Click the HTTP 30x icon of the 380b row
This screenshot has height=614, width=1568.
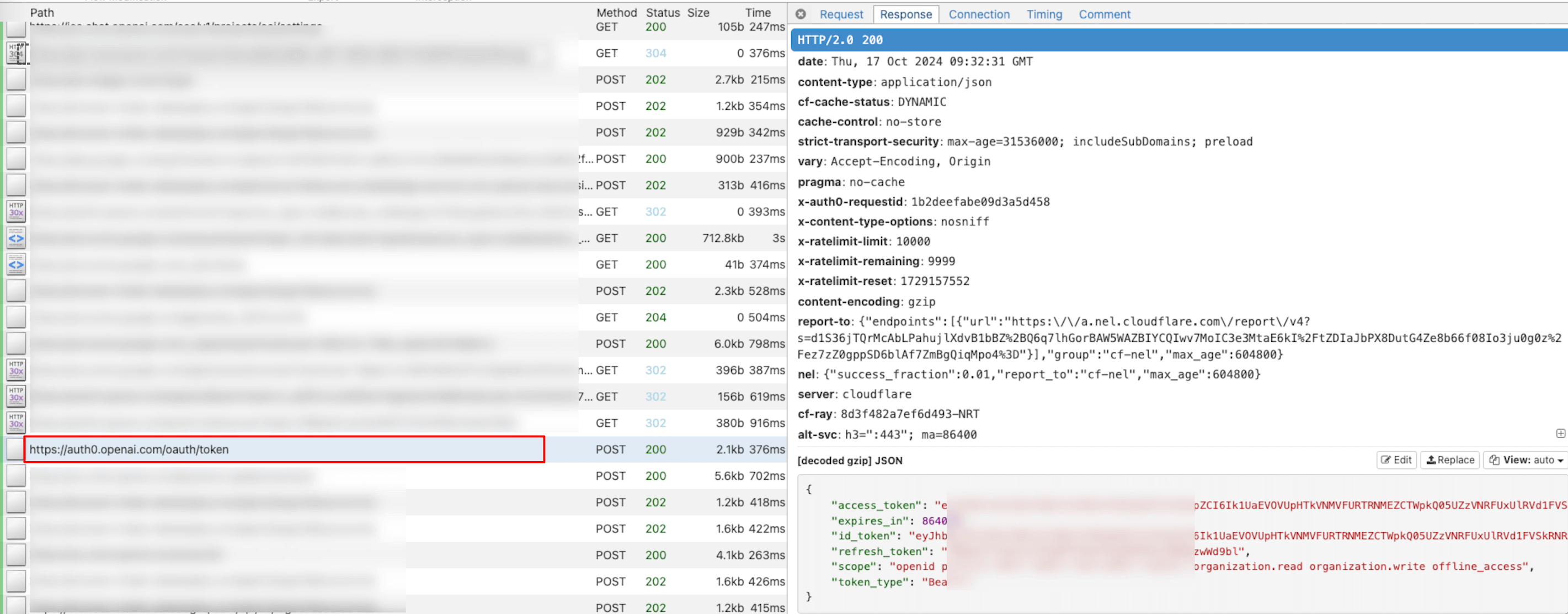click(x=17, y=423)
